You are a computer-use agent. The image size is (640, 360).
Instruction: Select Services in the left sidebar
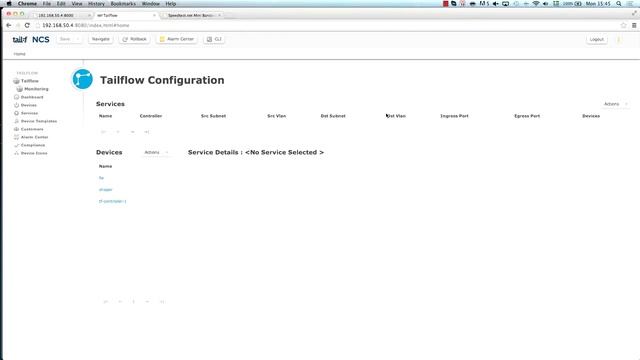pyautogui.click(x=29, y=113)
